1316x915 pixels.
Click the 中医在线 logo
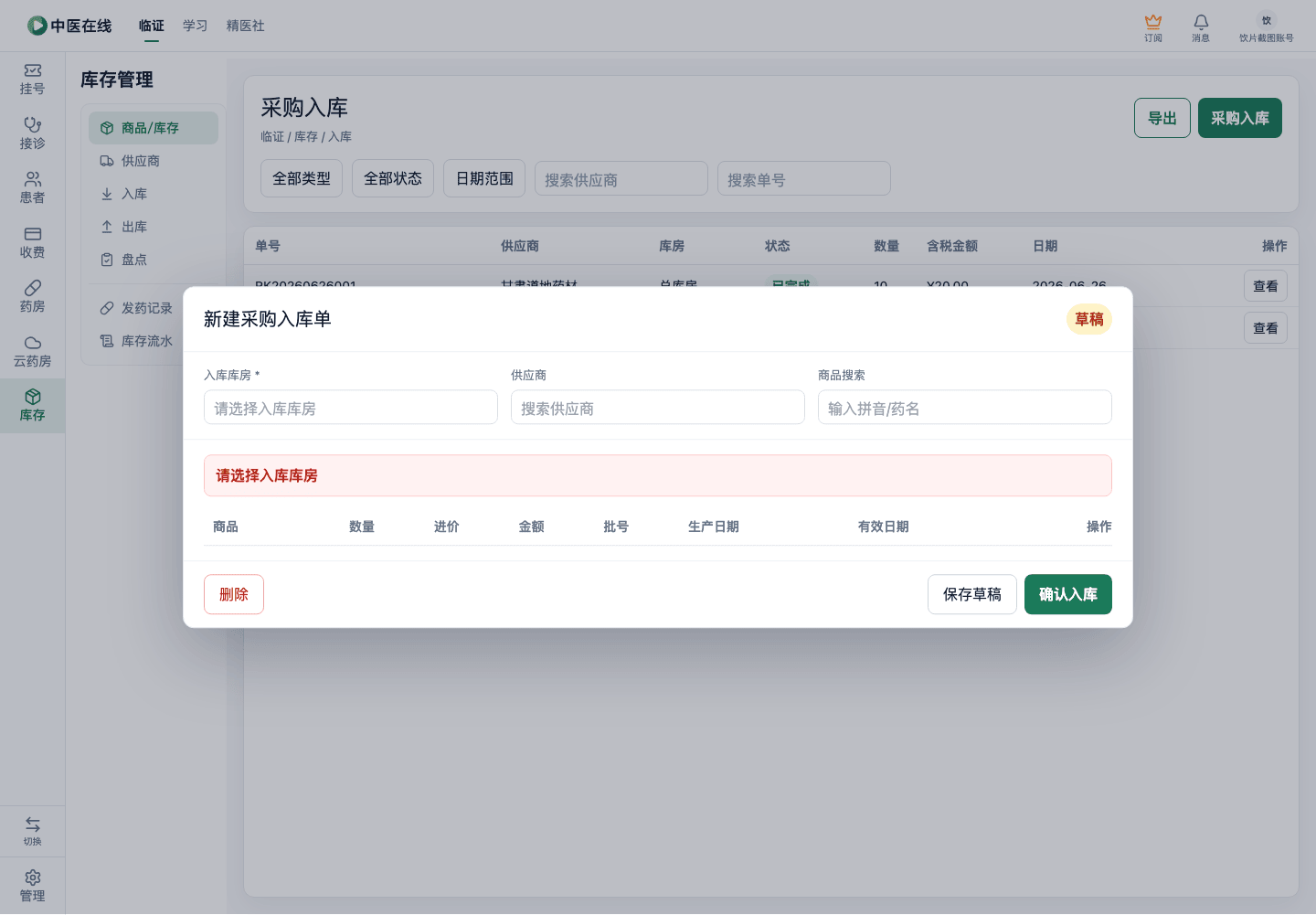coord(69,26)
